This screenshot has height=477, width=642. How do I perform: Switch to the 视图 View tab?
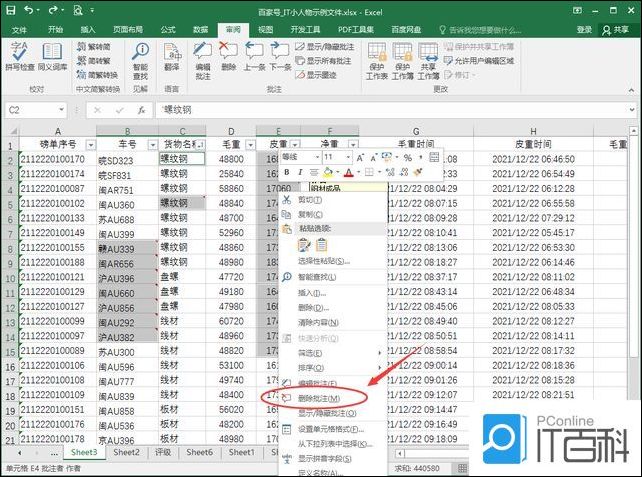[265, 29]
